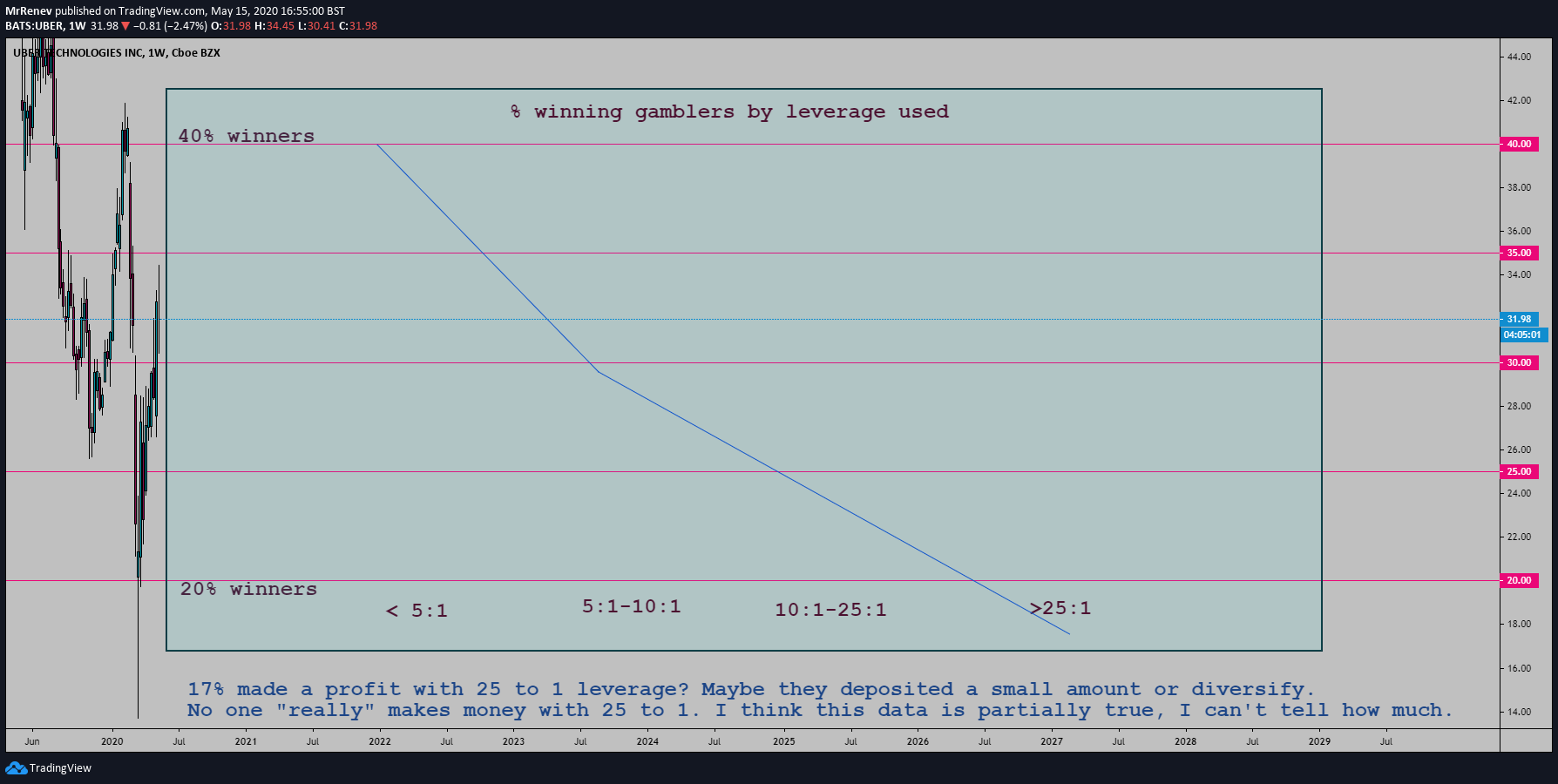This screenshot has height=784, width=1558.
Task: Click the 18.00 tick on price axis
Action: pyautogui.click(x=1519, y=624)
